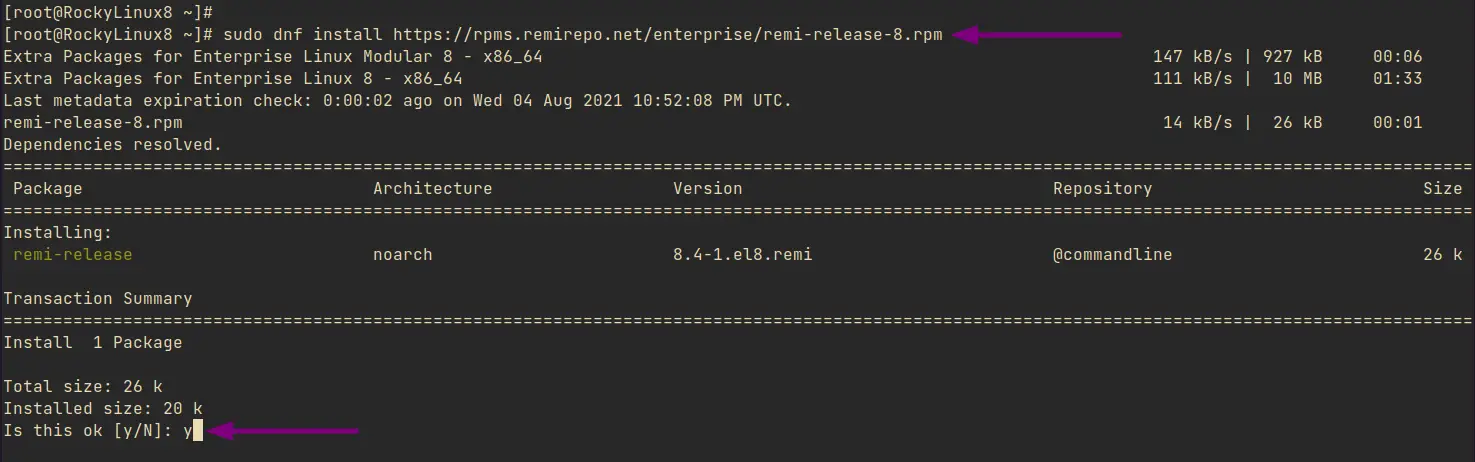
Task: Click the 'Dependencies resolved.' line
Action: coord(113,145)
